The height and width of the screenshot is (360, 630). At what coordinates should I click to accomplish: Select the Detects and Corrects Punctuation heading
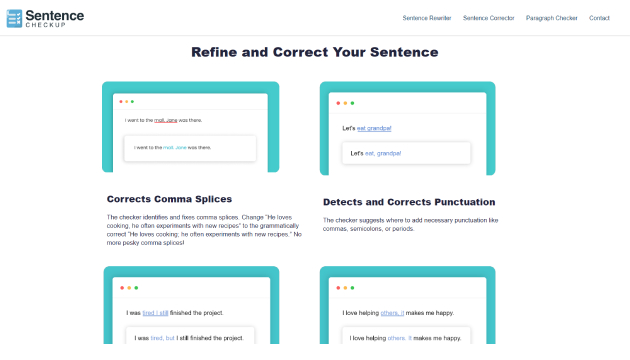409,202
